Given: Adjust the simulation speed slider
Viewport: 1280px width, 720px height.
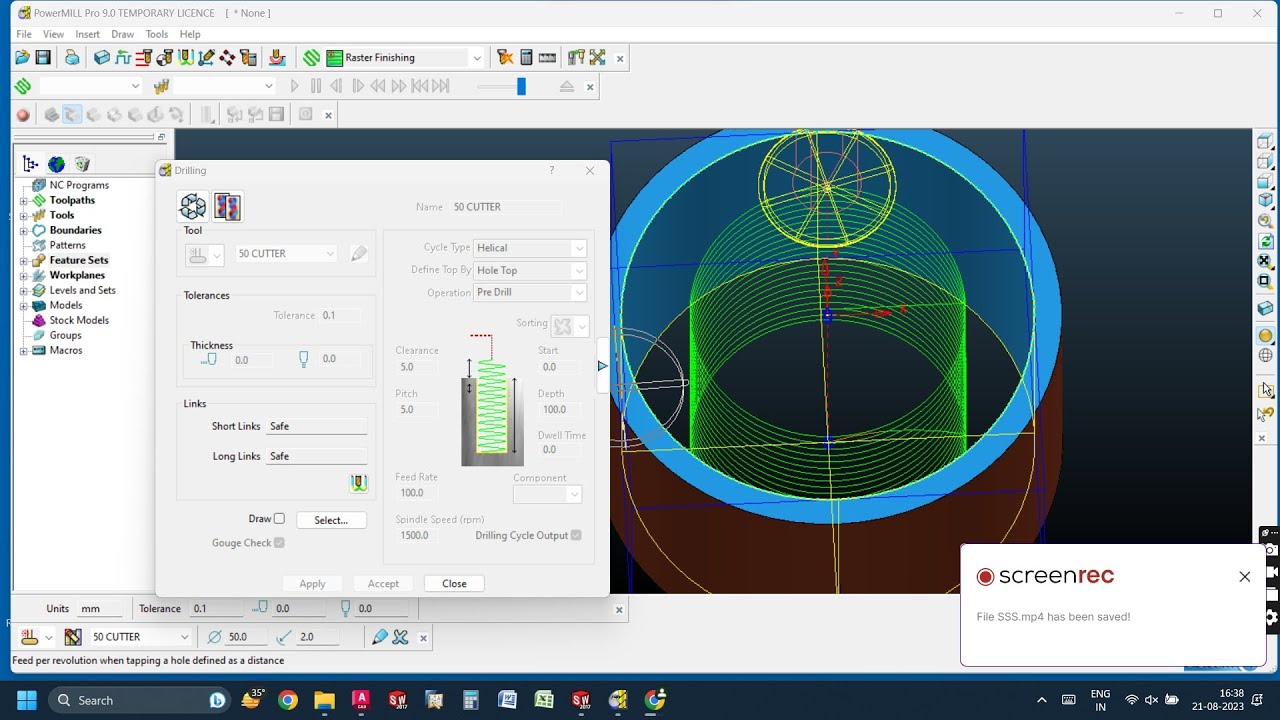Looking at the screenshot, I should point(521,87).
